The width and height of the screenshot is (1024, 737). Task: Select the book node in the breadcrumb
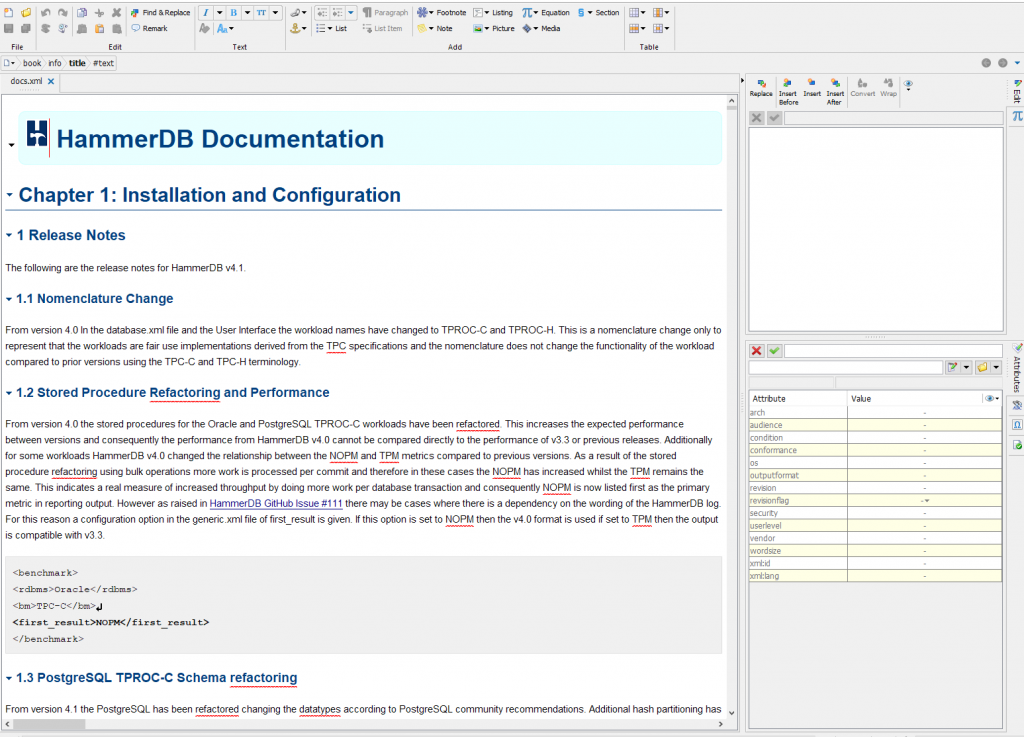click(31, 62)
